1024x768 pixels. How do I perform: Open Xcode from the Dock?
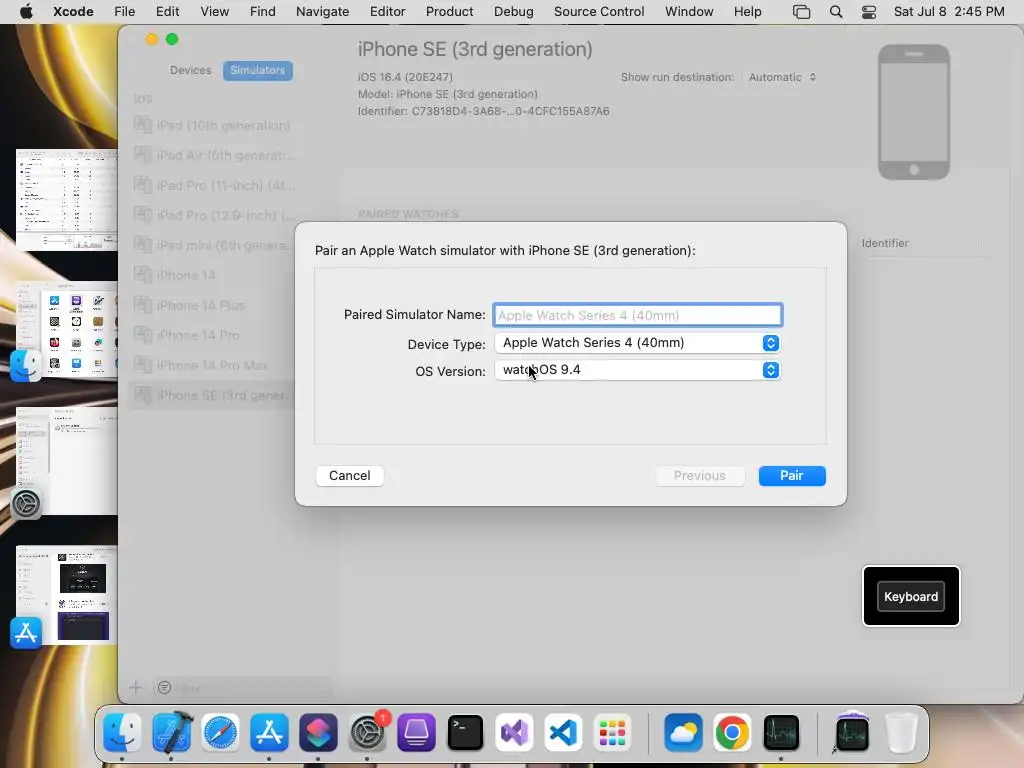point(171,732)
